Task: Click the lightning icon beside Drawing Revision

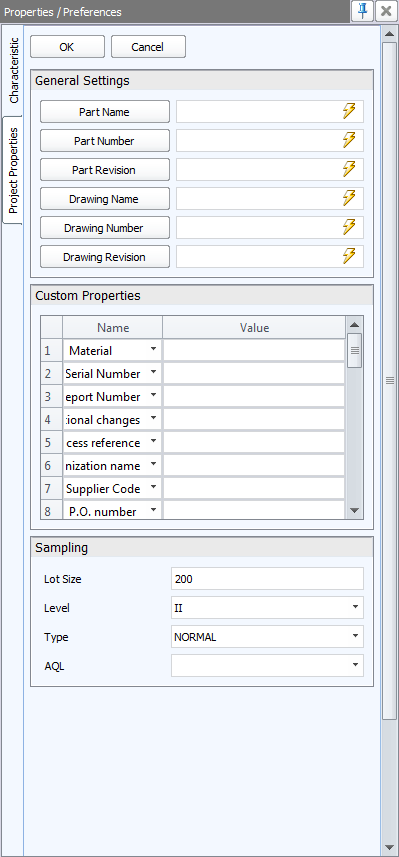Action: click(x=349, y=256)
